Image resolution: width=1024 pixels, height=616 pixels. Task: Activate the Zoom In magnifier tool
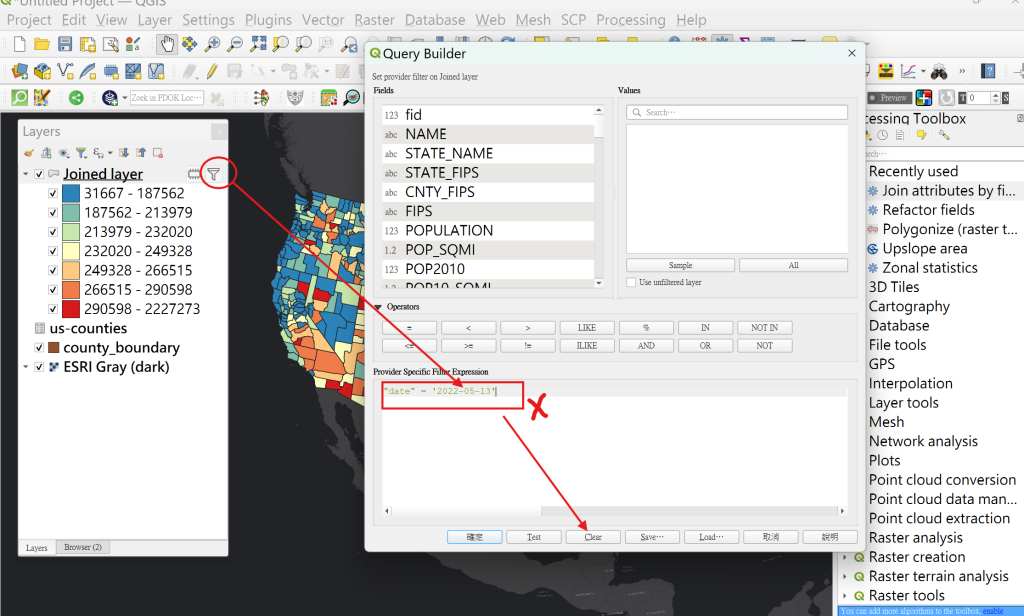click(212, 44)
